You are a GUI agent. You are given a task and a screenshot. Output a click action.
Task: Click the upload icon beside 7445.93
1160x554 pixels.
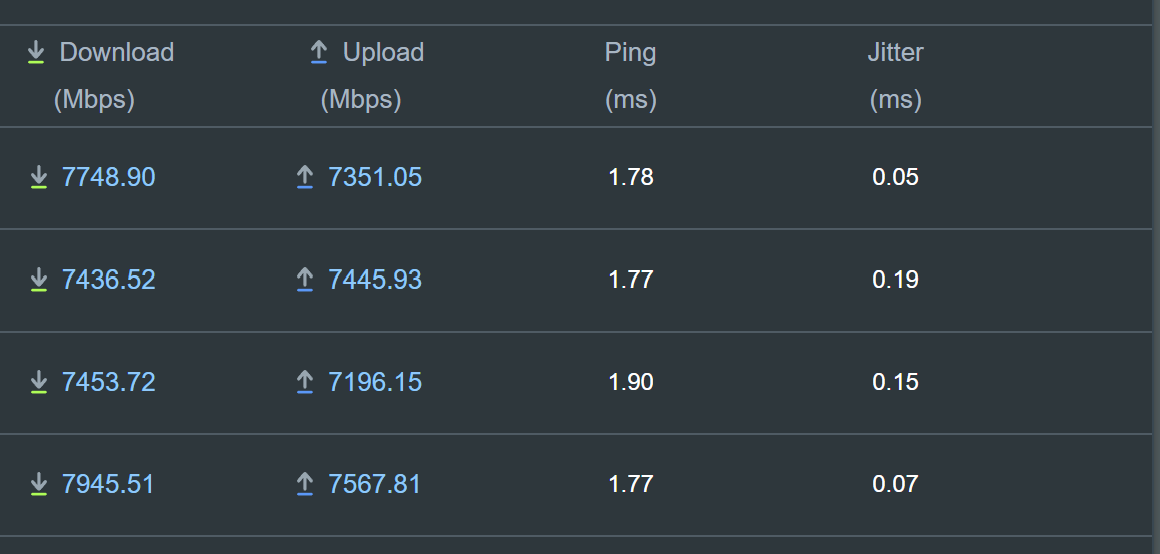305,280
